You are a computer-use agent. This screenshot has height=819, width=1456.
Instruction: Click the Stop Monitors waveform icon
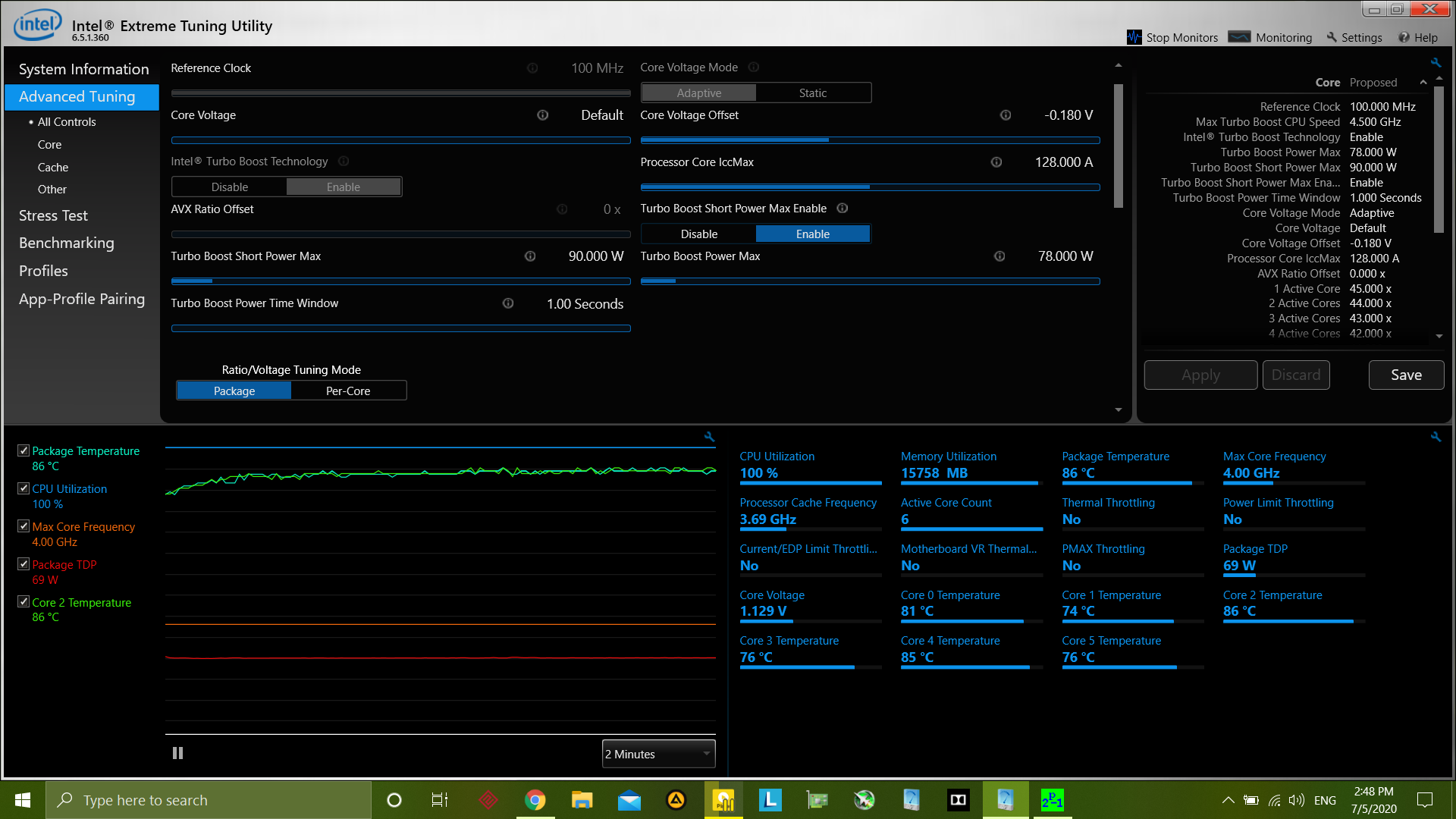click(x=1134, y=37)
